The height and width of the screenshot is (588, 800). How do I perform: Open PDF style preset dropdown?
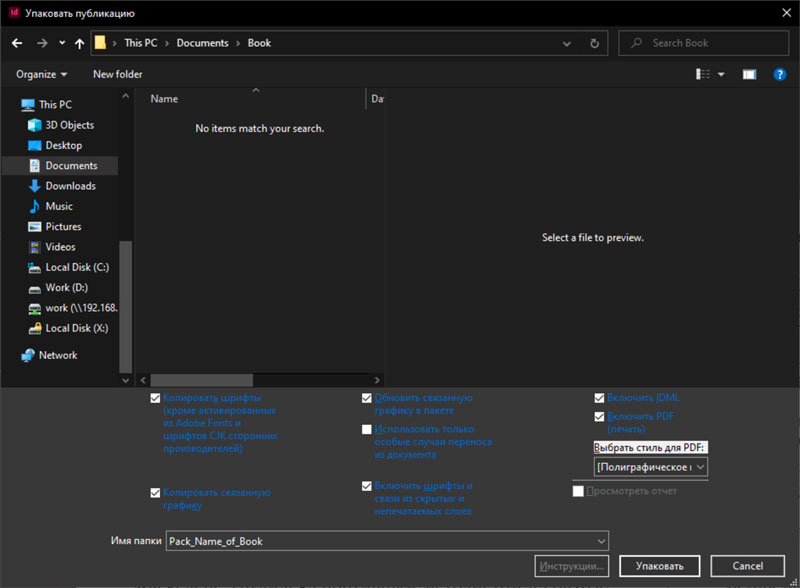pyautogui.click(x=651, y=467)
